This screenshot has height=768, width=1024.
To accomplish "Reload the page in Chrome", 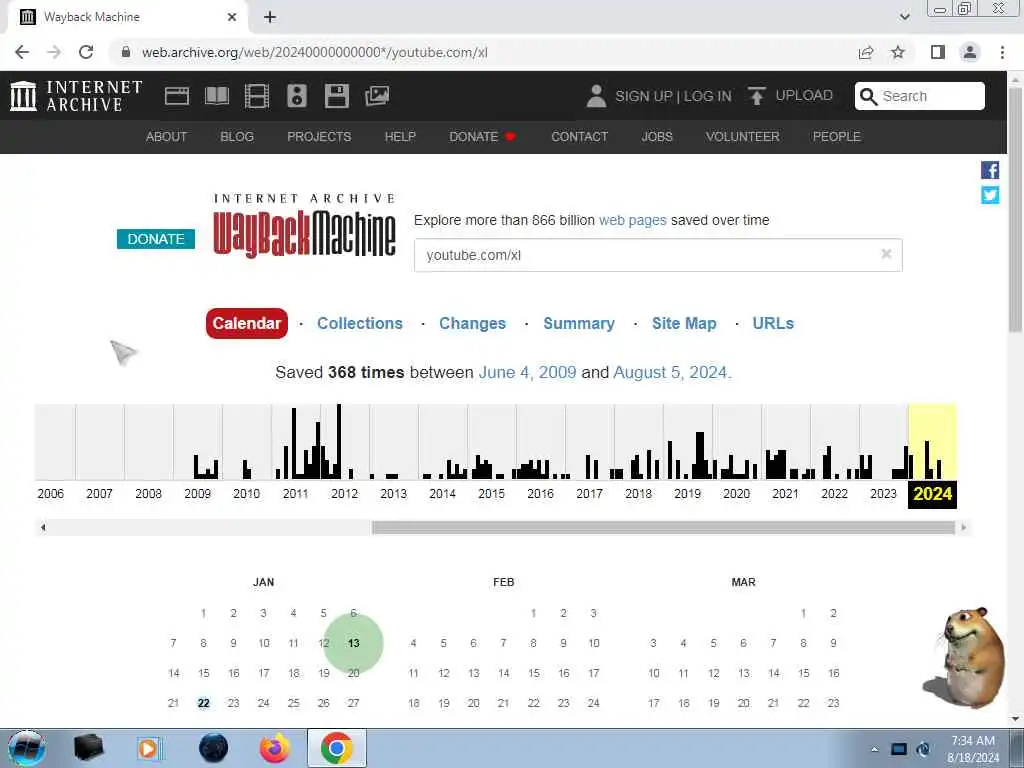I will [86, 52].
